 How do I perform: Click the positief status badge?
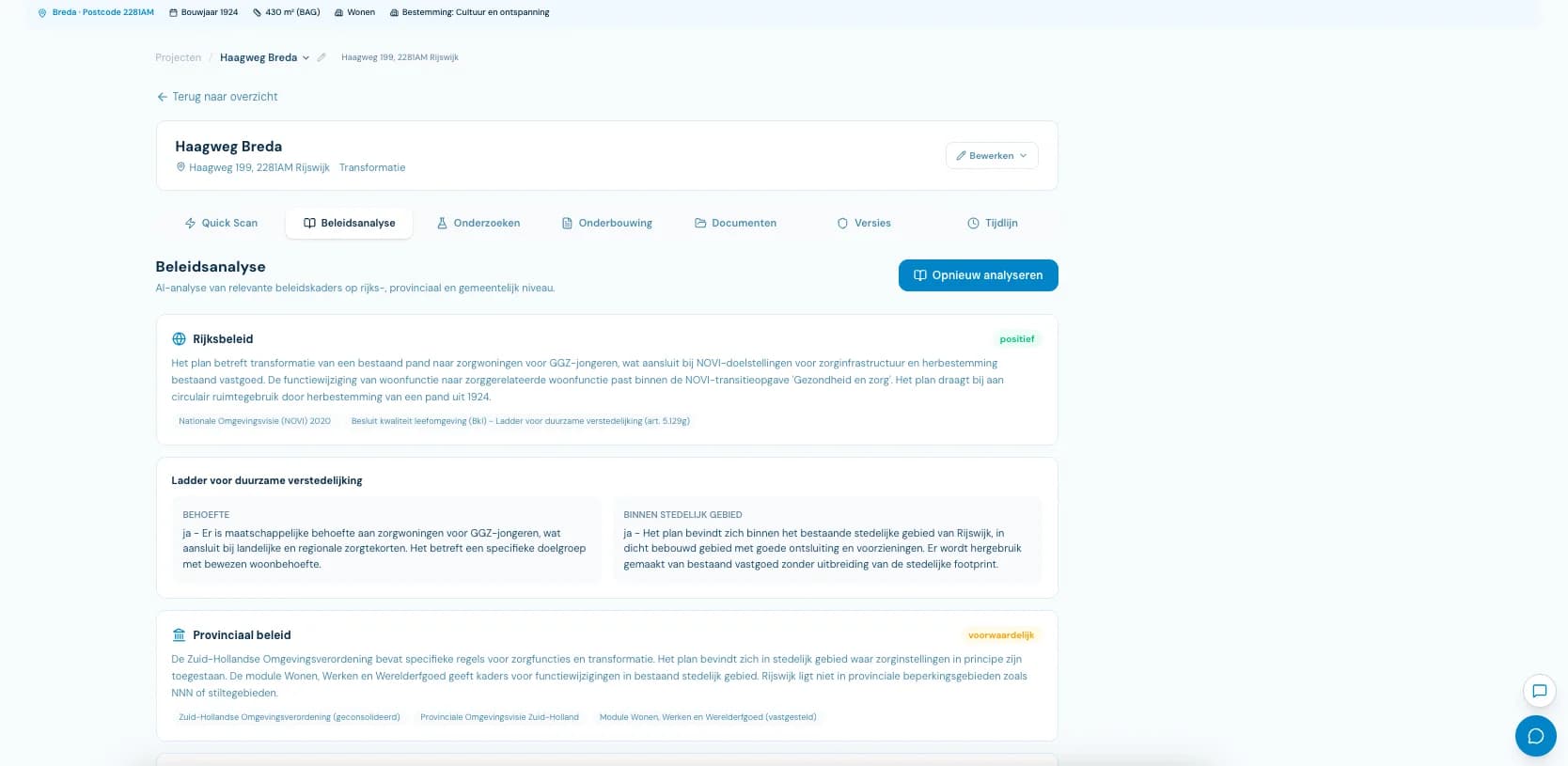pos(1017,339)
